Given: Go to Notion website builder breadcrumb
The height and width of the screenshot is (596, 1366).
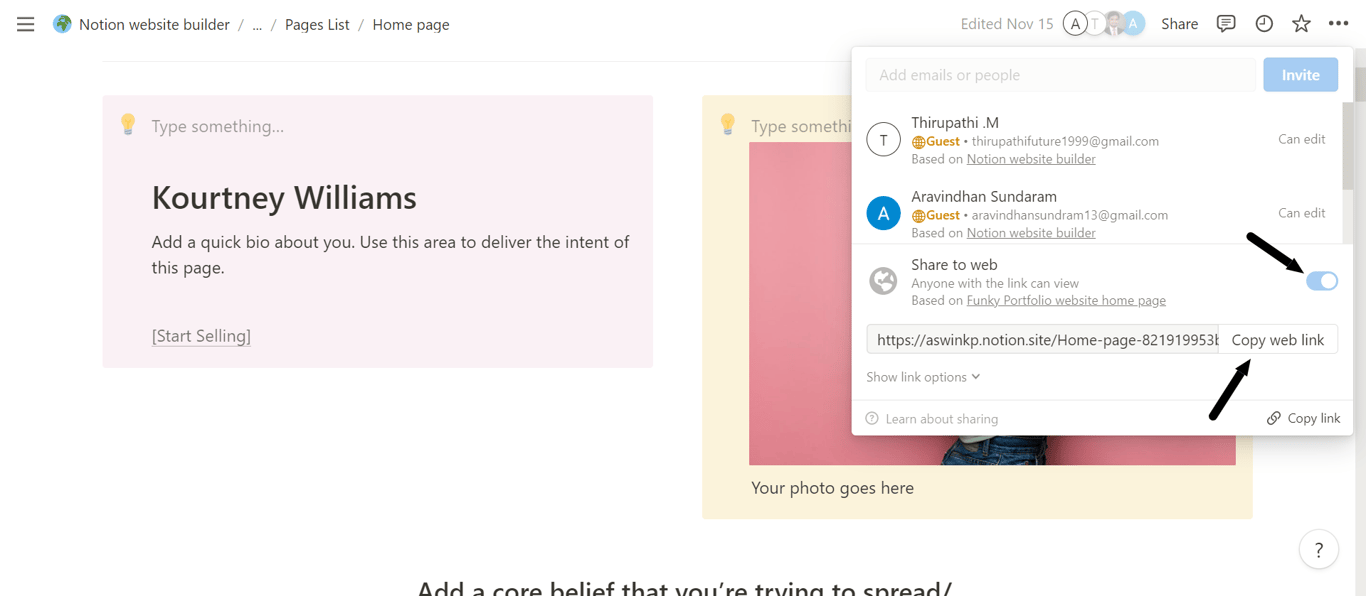Looking at the screenshot, I should (154, 24).
